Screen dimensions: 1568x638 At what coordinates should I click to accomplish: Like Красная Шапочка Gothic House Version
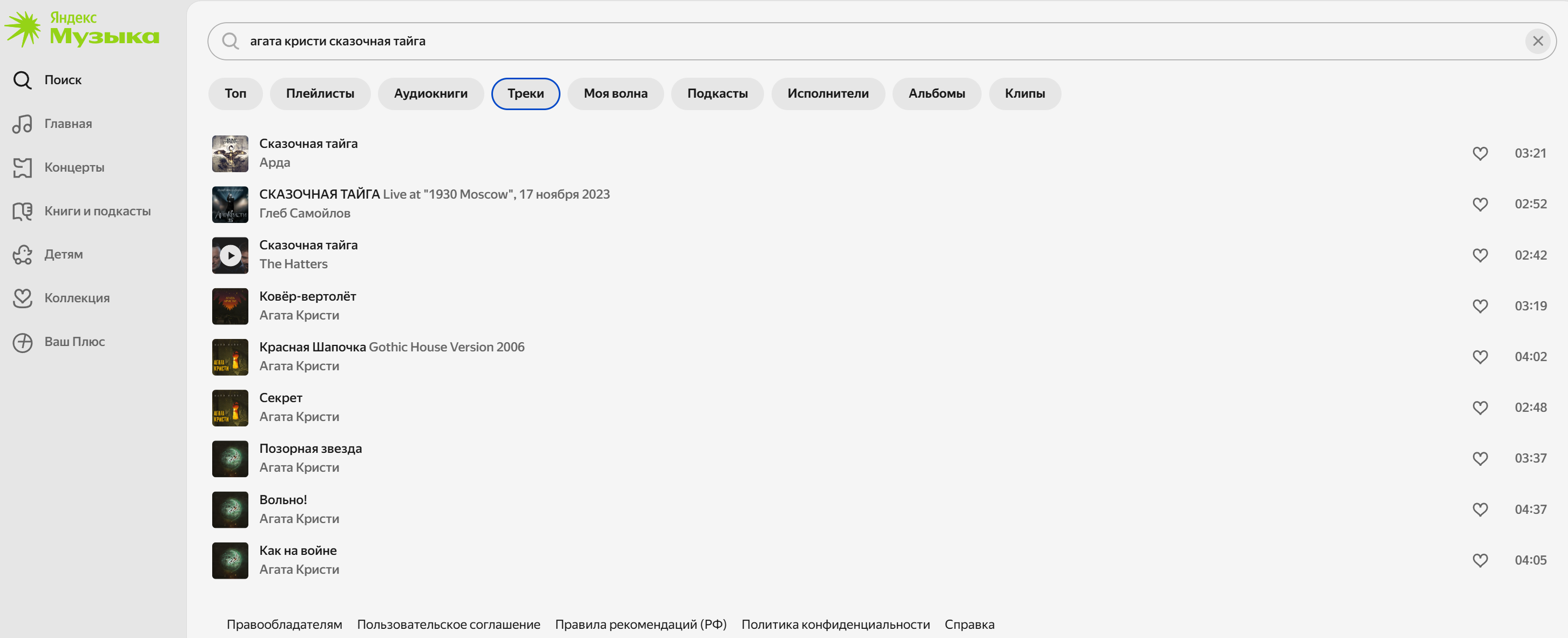click(1480, 357)
